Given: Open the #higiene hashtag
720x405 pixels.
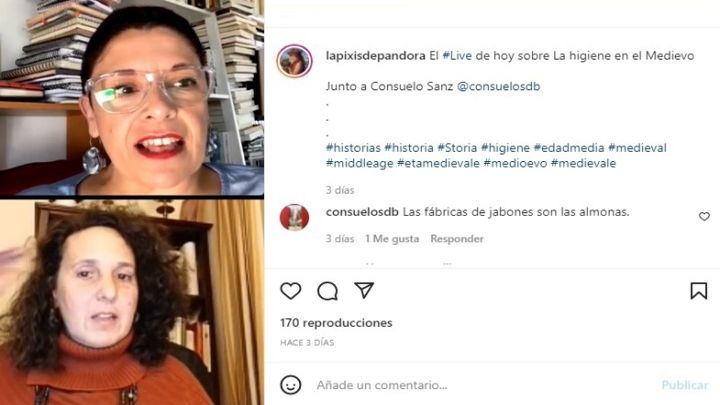Looking at the screenshot, I should 505,148.
